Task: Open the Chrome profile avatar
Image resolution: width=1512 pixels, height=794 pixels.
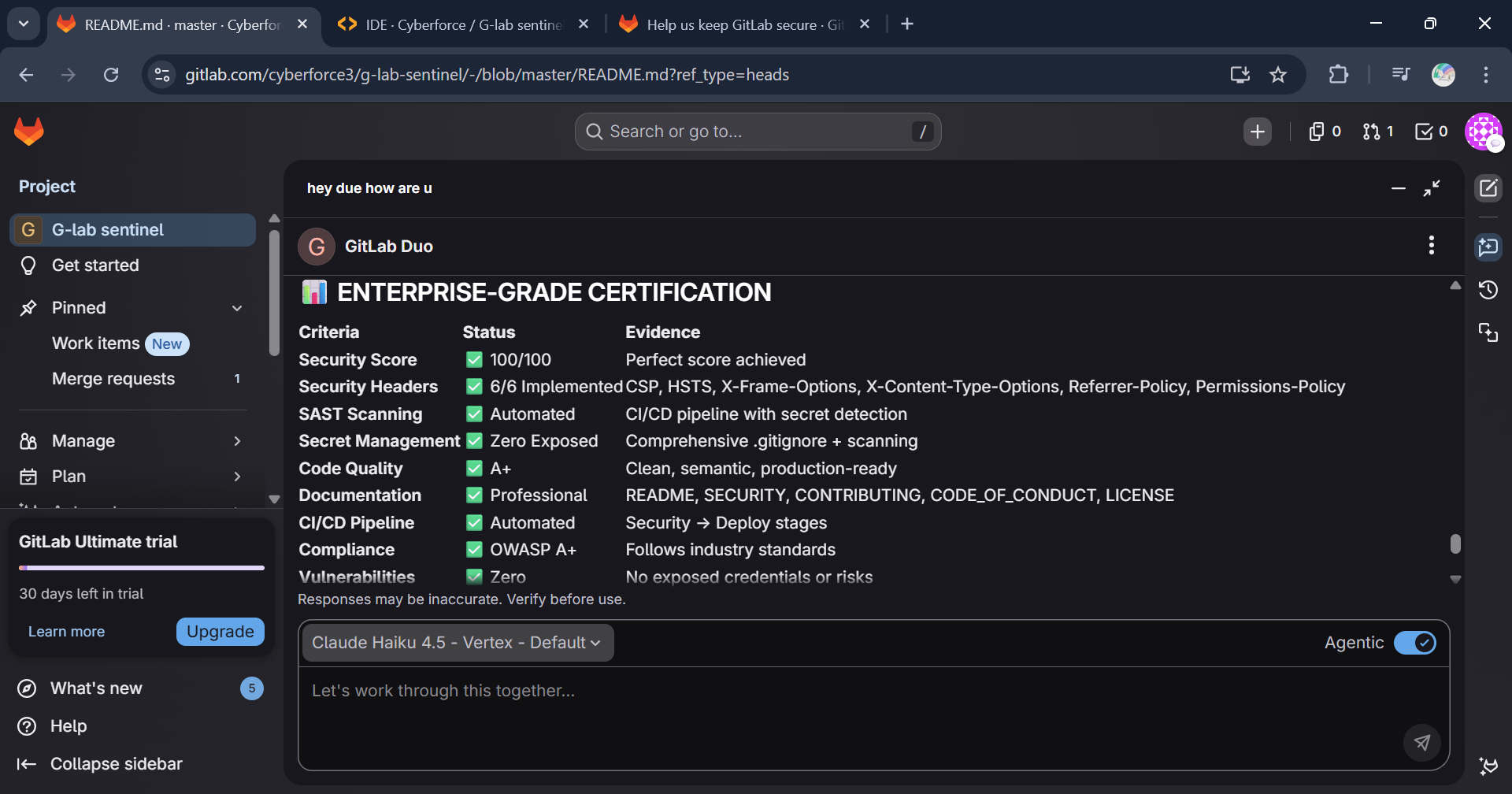Action: pyautogui.click(x=1443, y=75)
